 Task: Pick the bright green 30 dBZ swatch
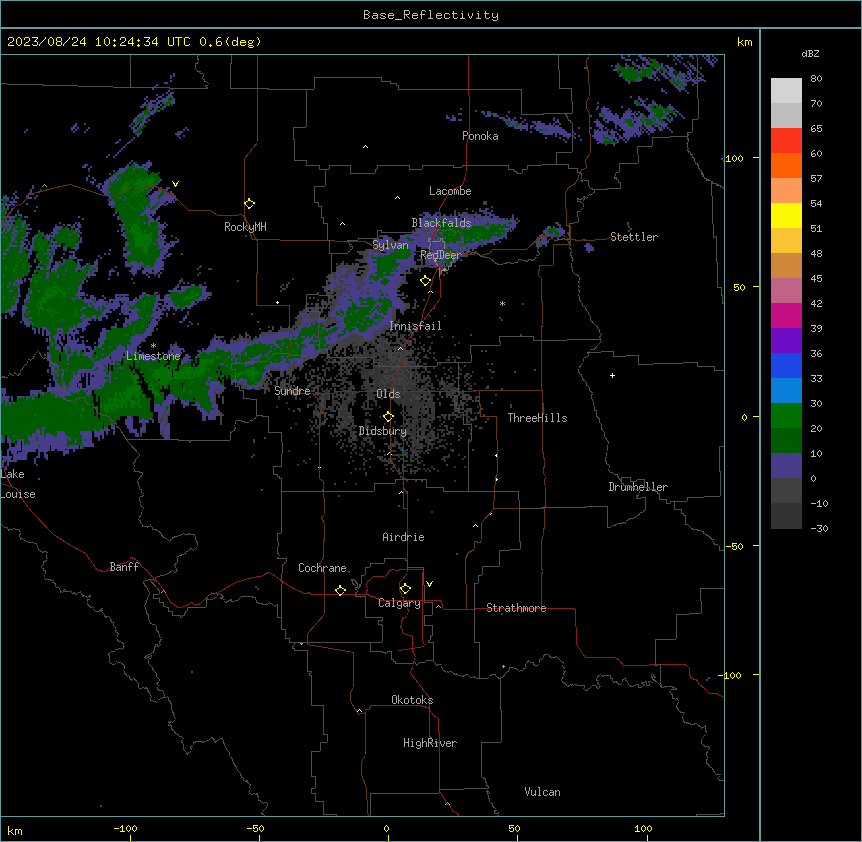pyautogui.click(x=786, y=416)
